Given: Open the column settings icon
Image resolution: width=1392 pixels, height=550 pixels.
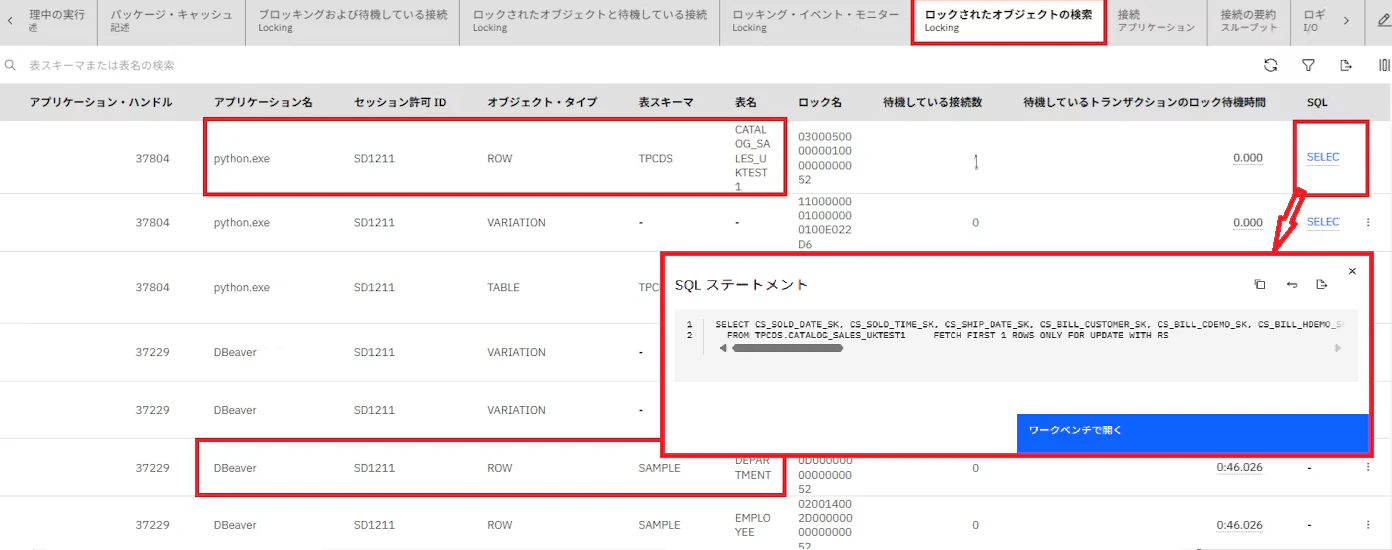Looking at the screenshot, I should pos(1384,65).
